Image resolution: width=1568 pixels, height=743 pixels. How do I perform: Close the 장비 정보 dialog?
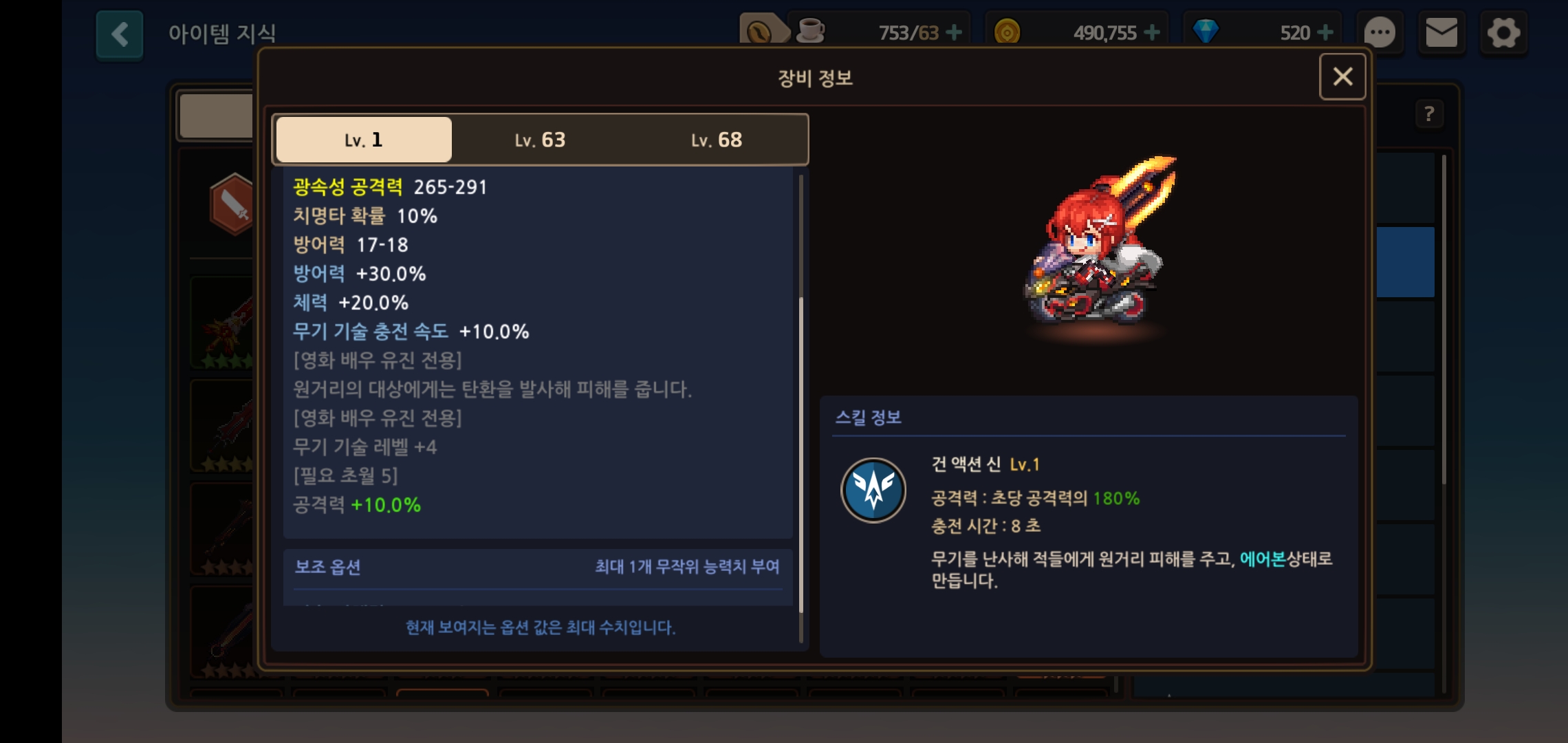[x=1342, y=76]
